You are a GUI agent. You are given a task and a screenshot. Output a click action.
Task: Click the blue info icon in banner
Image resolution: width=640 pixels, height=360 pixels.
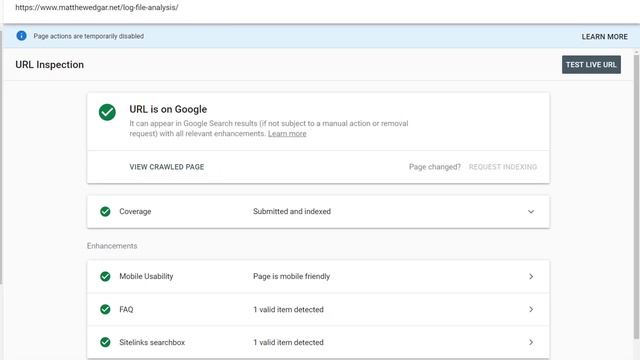[x=21, y=36]
